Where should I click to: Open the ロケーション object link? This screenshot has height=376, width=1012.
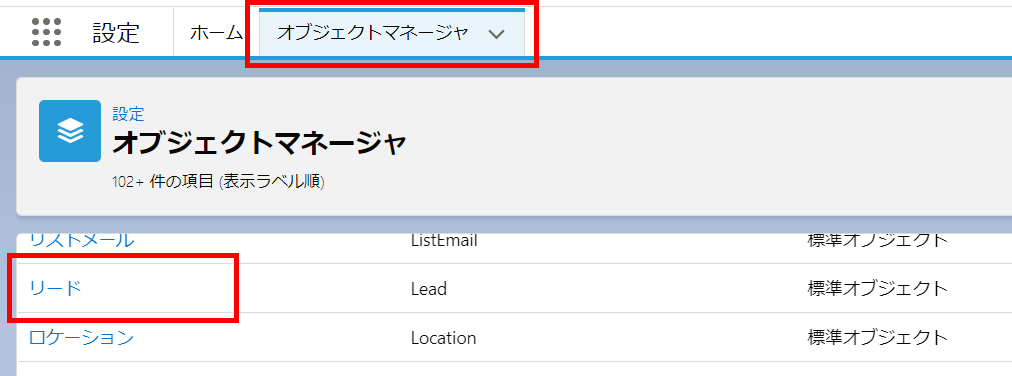pyautogui.click(x=81, y=337)
